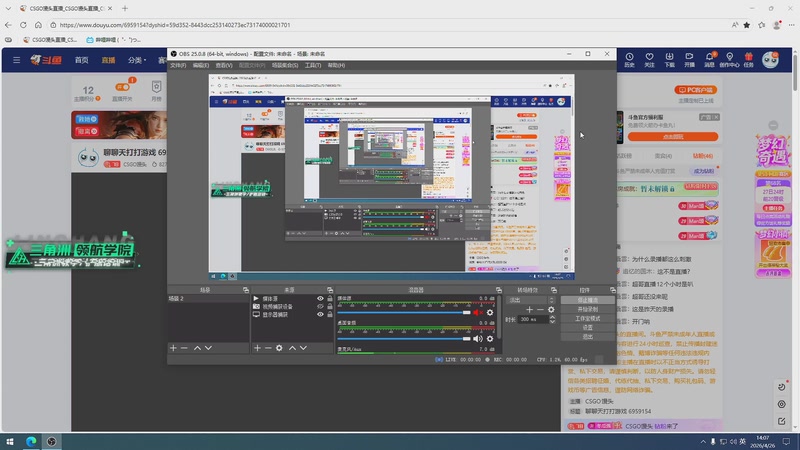Click the exit button in OBS controls
Viewport: 800px width, 450px height.
[588, 337]
